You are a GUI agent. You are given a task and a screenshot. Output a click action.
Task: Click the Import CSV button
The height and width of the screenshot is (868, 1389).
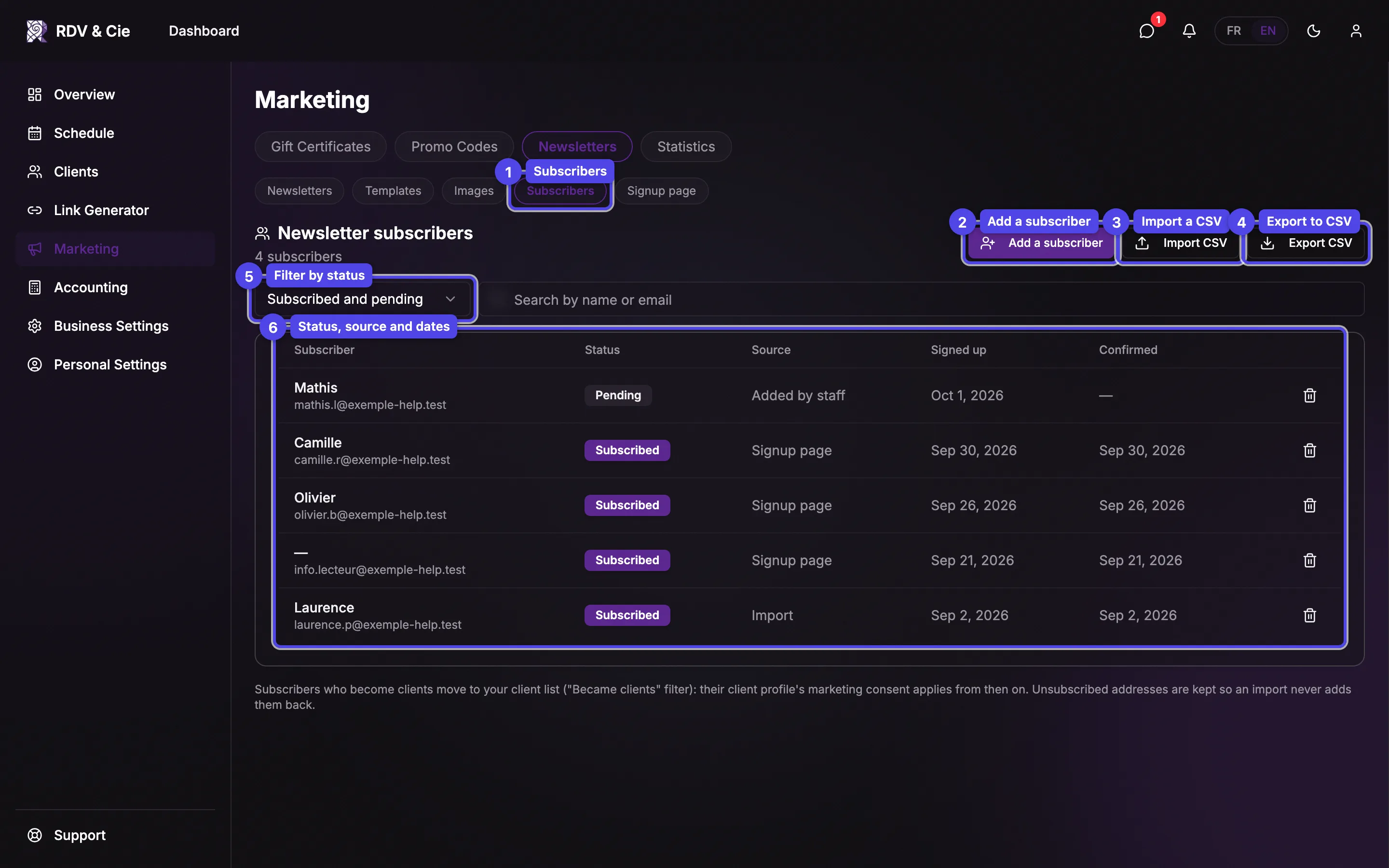pyautogui.click(x=1181, y=244)
